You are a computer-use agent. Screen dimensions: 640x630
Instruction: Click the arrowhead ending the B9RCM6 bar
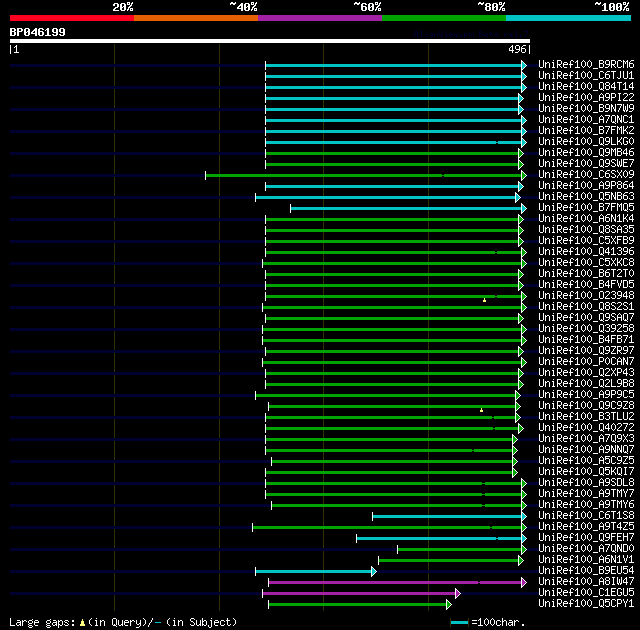524,65
